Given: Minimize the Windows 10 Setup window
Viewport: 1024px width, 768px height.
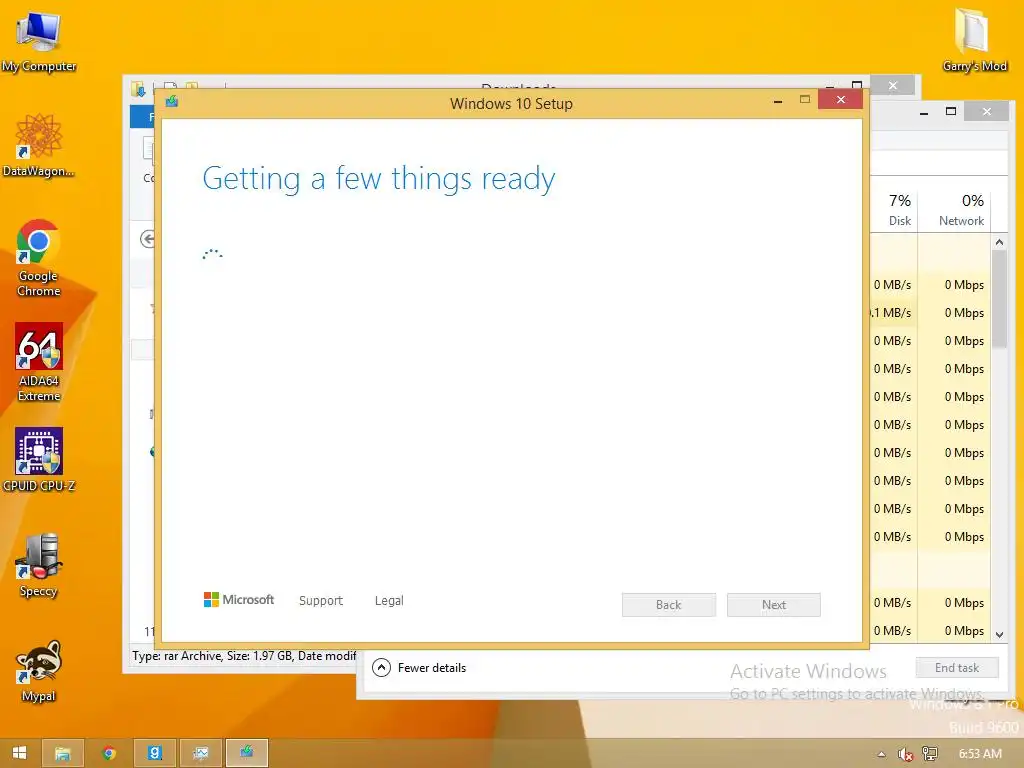Looking at the screenshot, I should click(778, 101).
